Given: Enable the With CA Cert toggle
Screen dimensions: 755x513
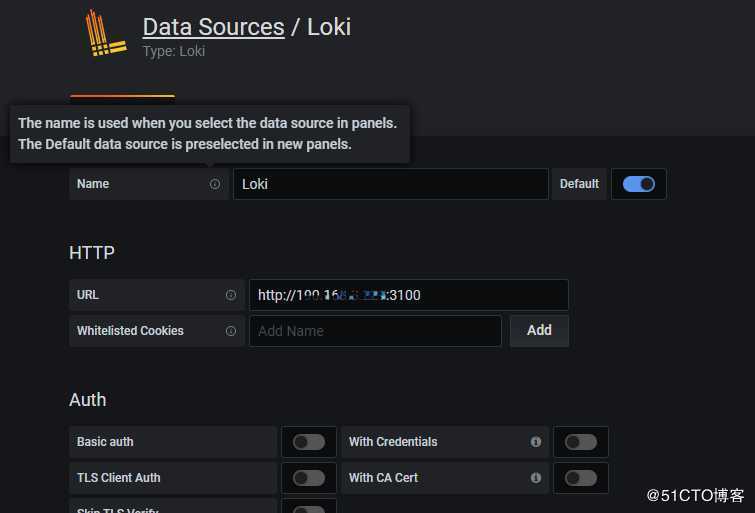Looking at the screenshot, I should [x=581, y=478].
